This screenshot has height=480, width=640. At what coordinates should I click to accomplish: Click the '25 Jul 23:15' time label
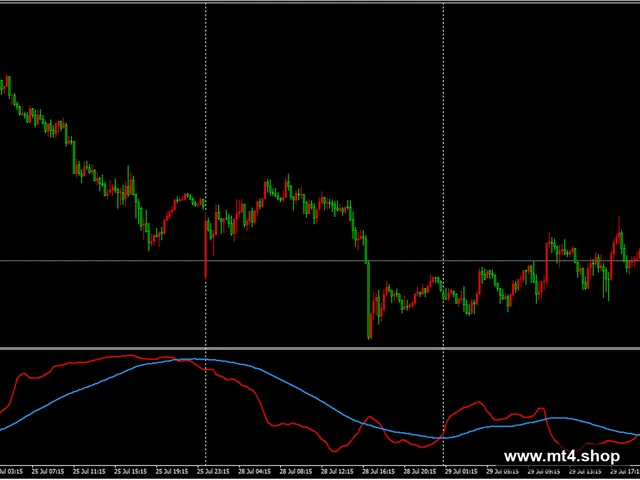coord(213,471)
